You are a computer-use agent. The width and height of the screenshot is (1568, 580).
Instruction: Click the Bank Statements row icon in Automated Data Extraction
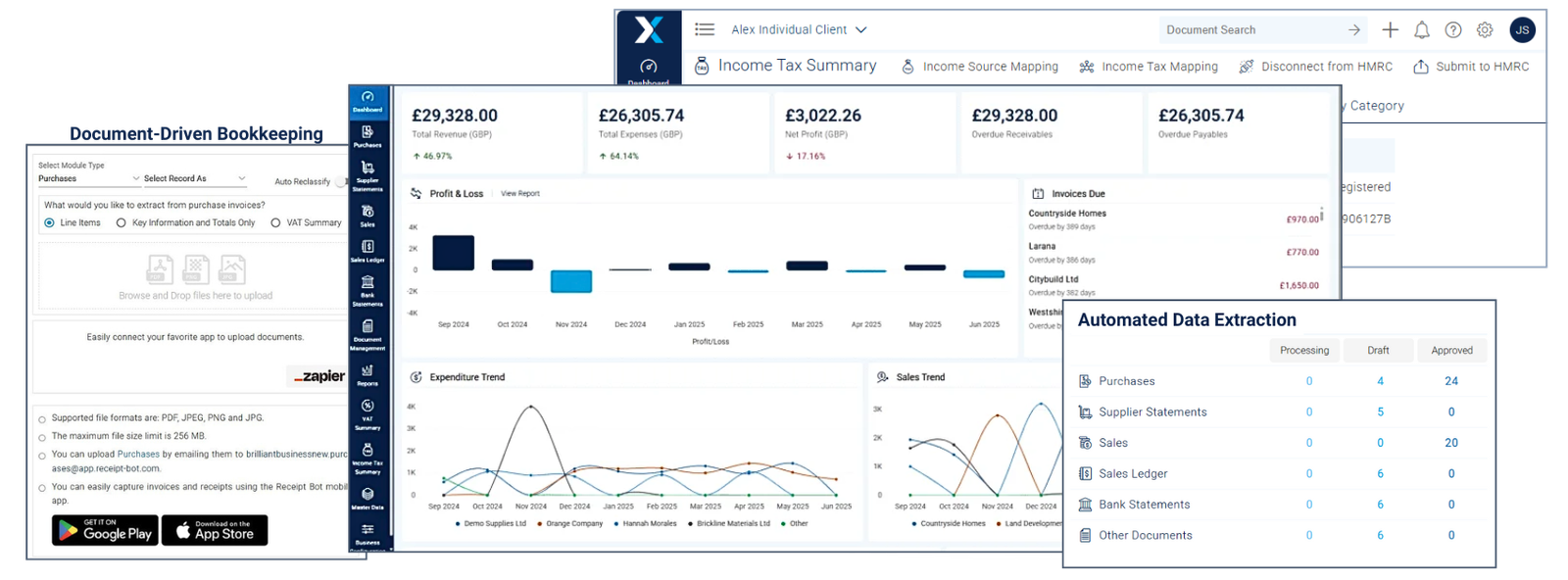(x=1085, y=505)
